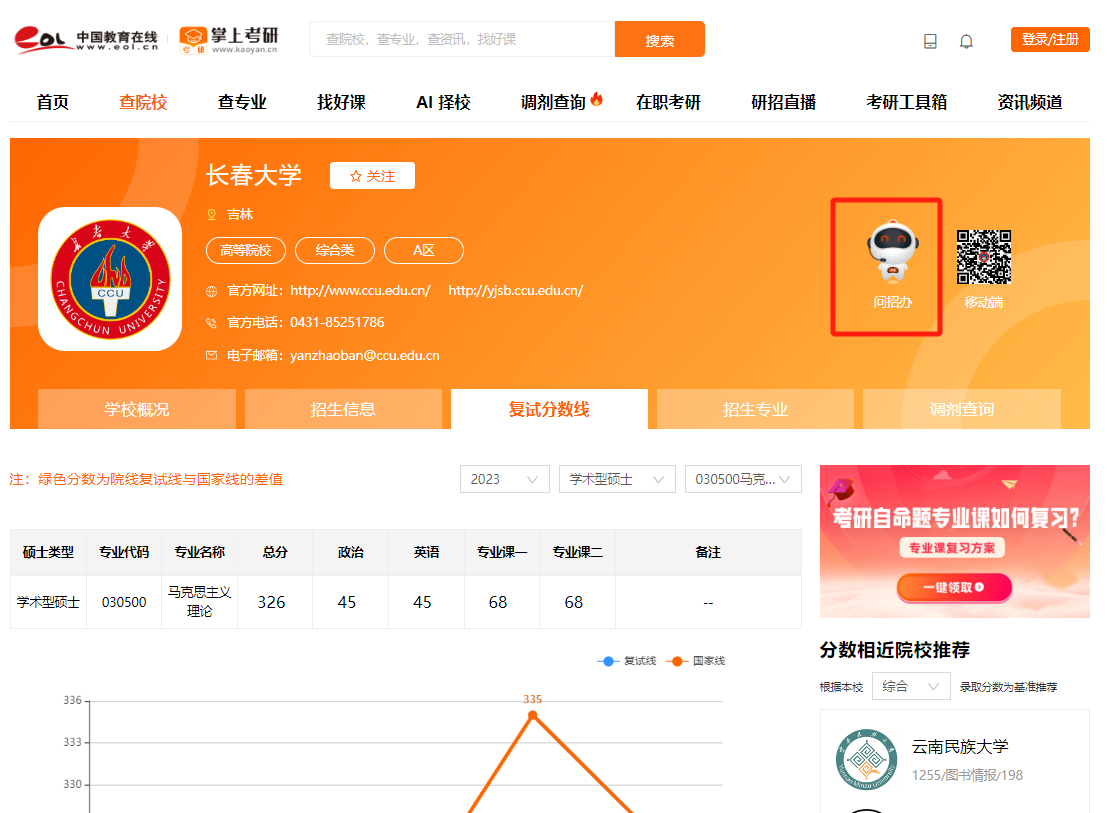Select the 复试分数线 tab
1107x813 pixels.
click(549, 409)
